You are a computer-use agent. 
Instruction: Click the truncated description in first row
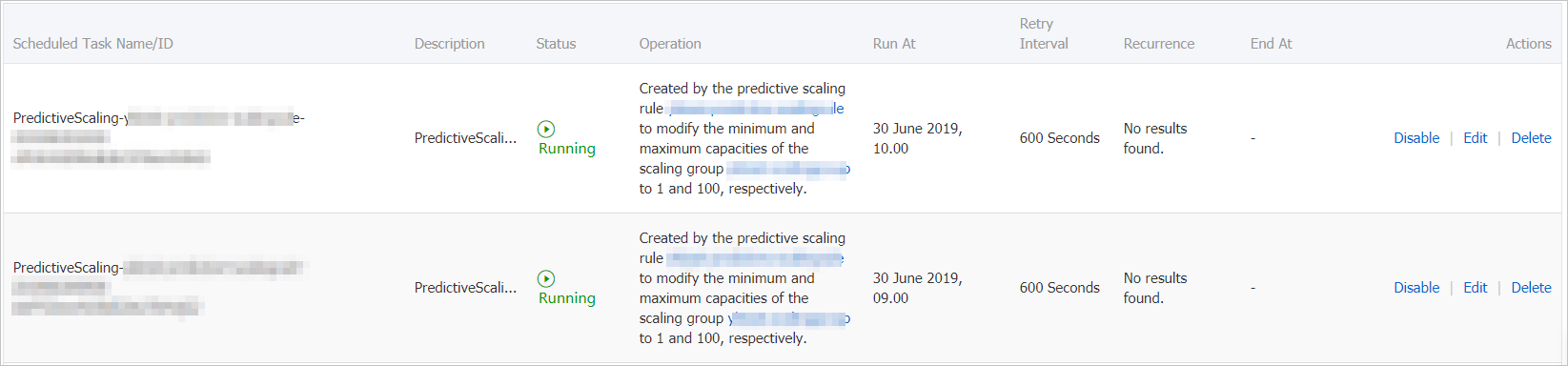tap(465, 138)
